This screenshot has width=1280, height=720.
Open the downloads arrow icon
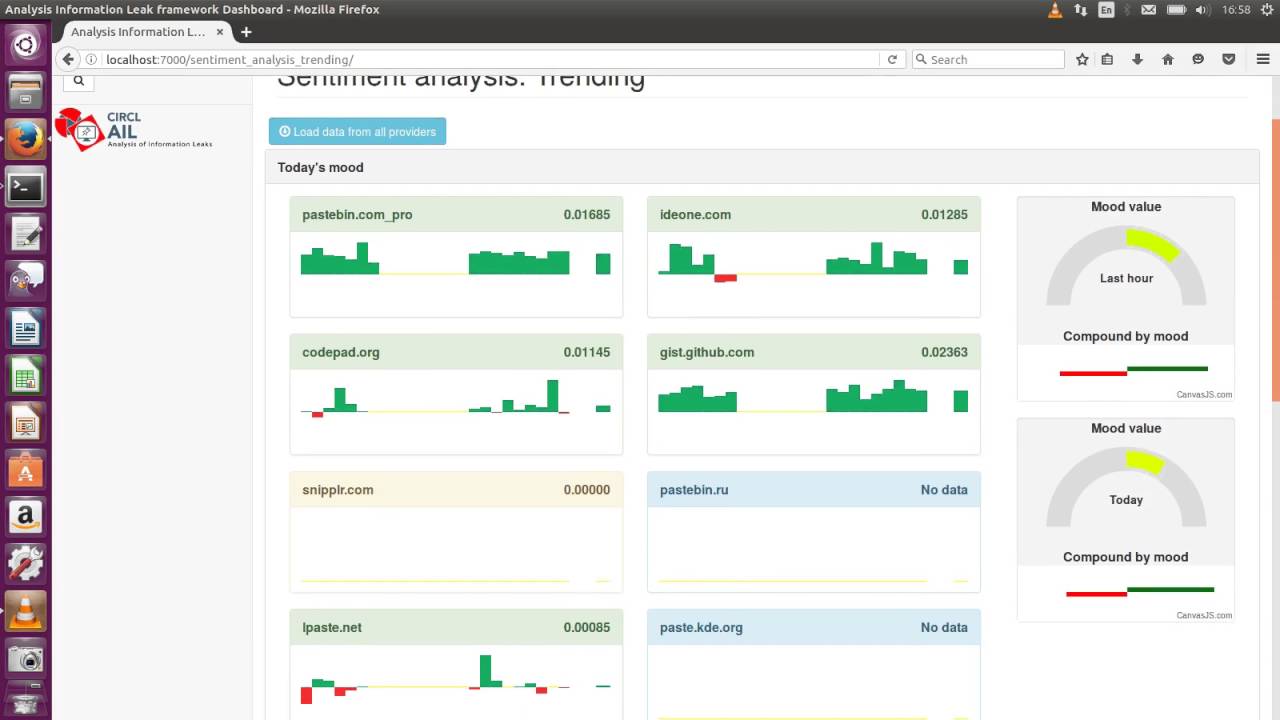(x=1137, y=59)
